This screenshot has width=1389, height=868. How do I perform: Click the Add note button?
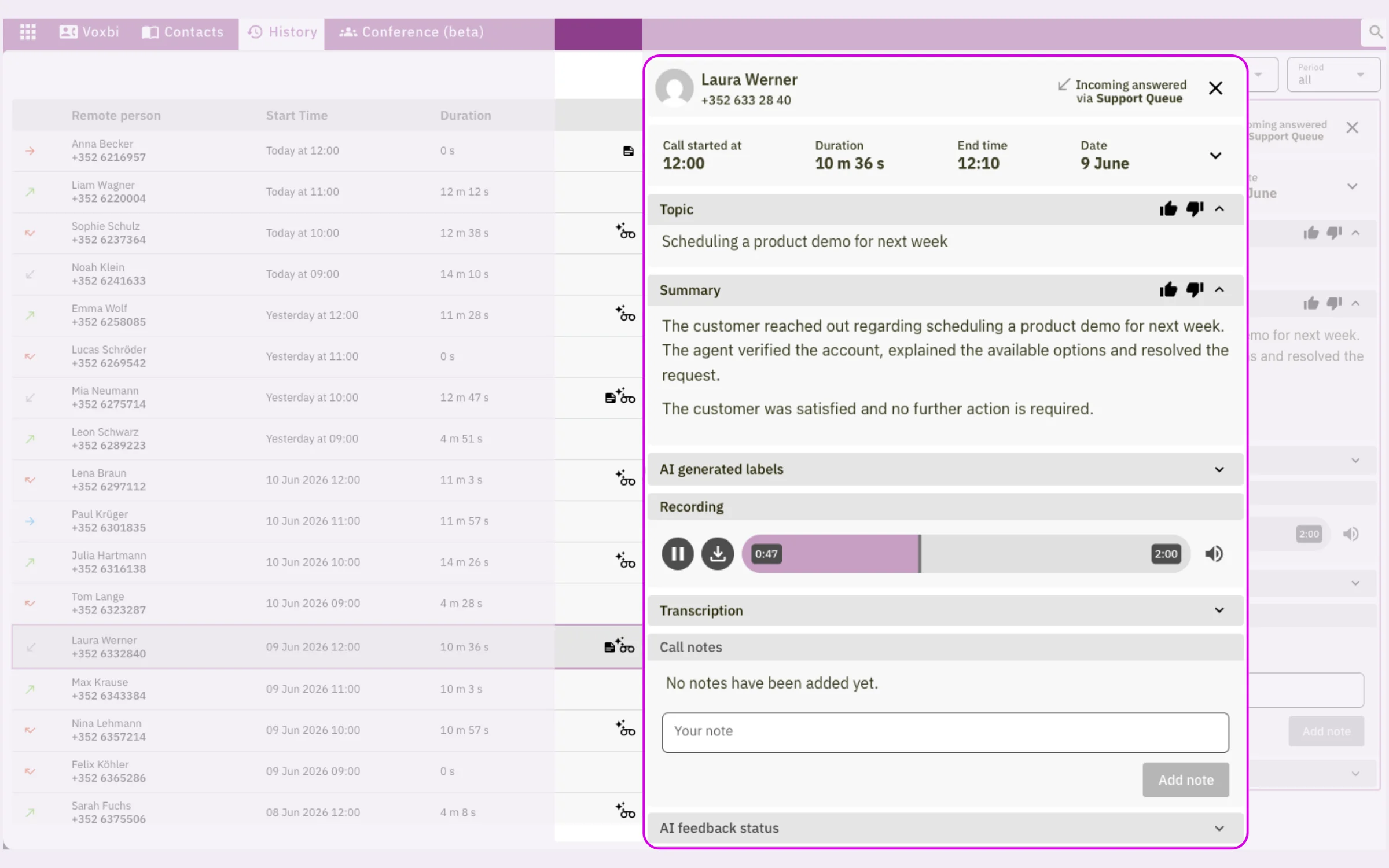[x=1185, y=780]
